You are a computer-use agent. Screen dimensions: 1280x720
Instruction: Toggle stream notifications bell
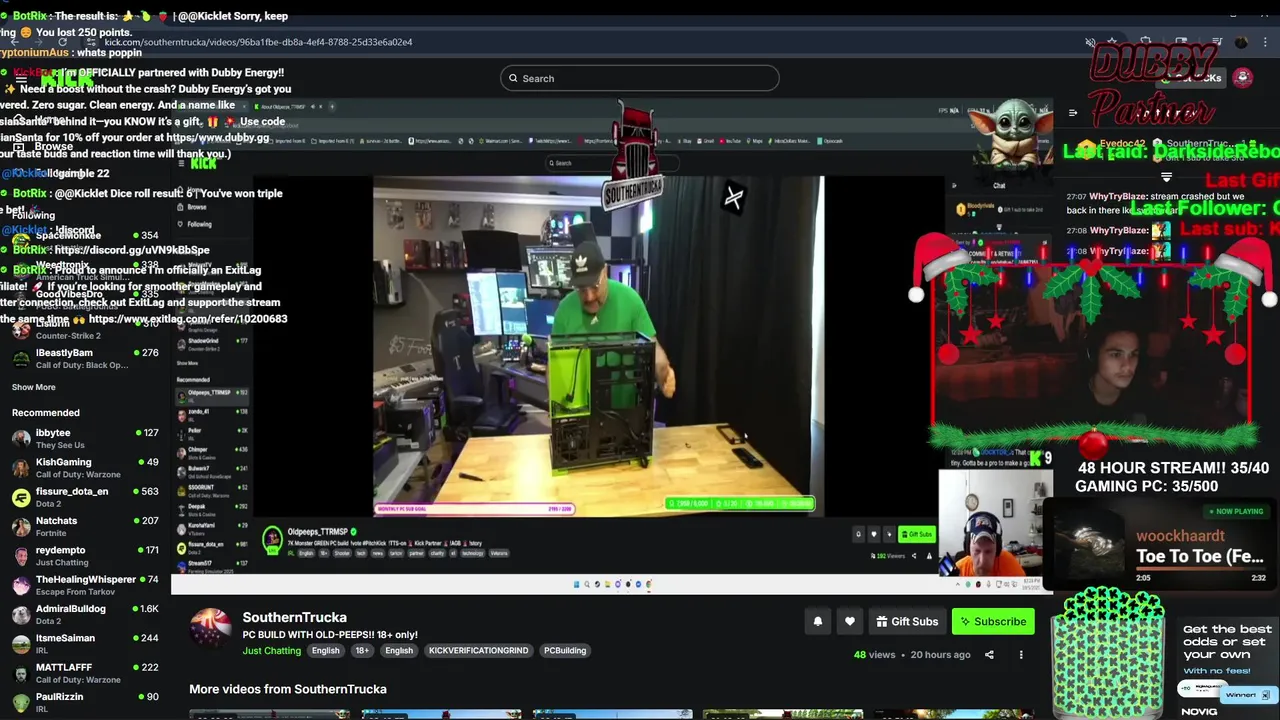point(817,621)
